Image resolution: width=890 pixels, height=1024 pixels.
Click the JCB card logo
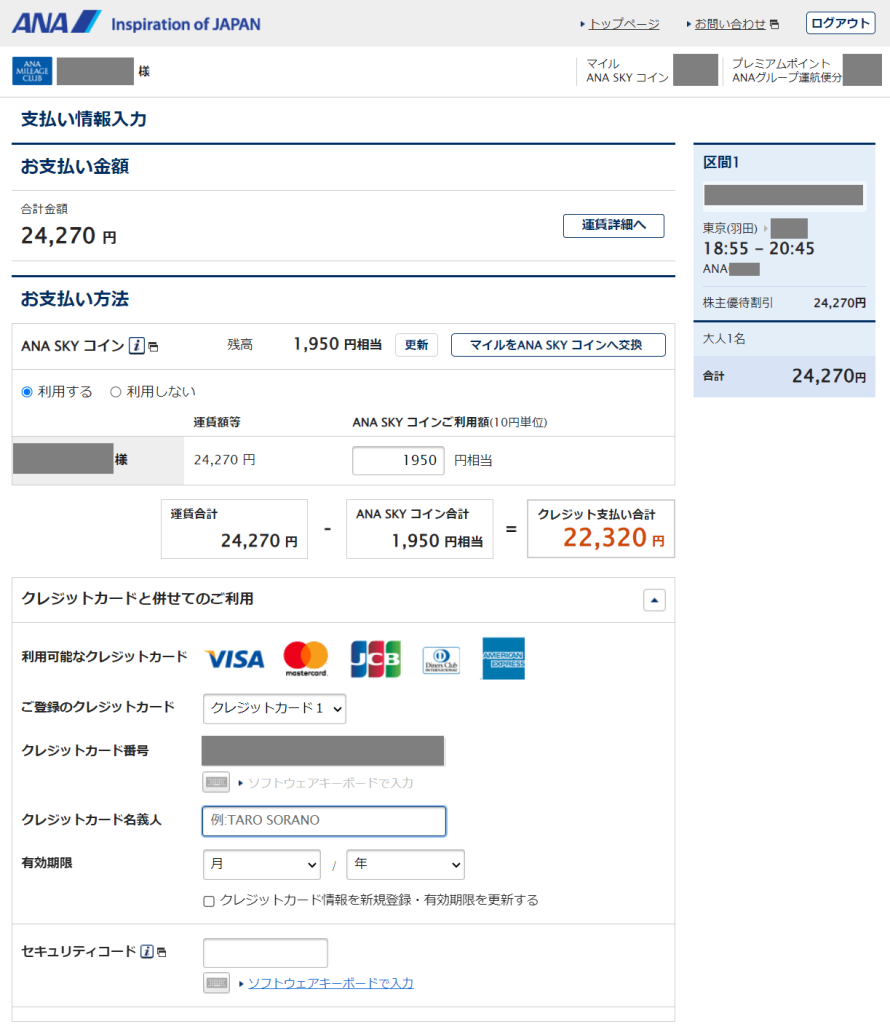pos(375,658)
